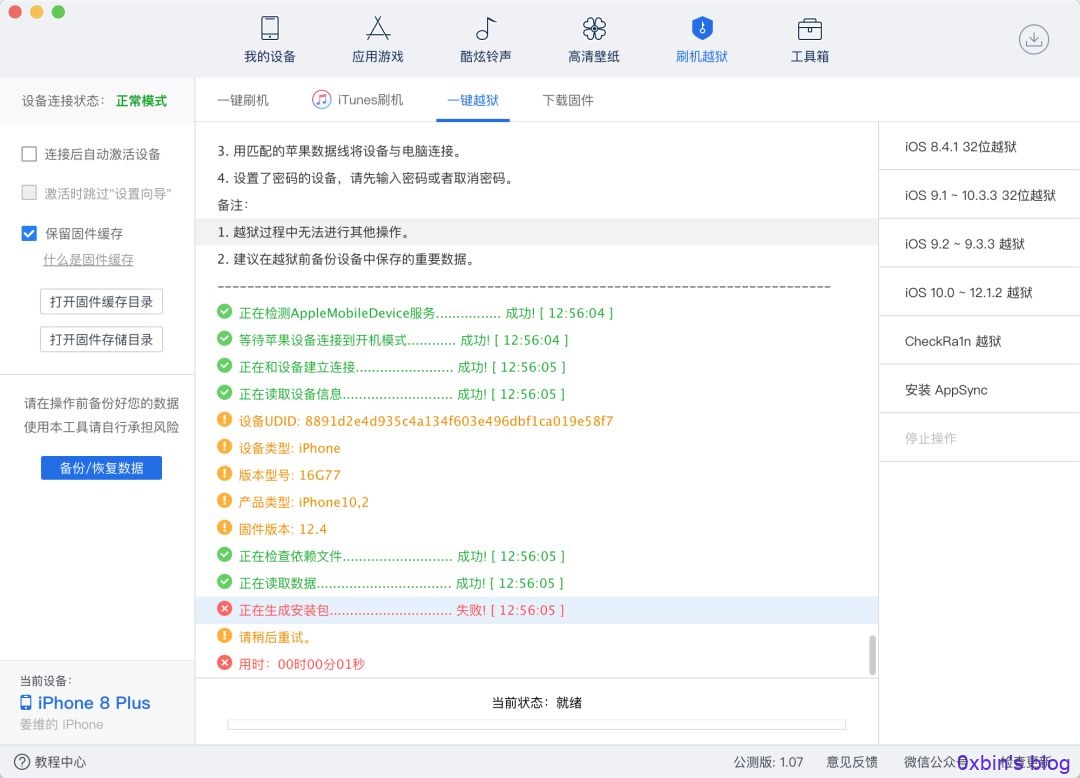Choose iOS 10.0 ~ 12.1.2 越狱 option
This screenshot has height=778, width=1080.
[979, 293]
